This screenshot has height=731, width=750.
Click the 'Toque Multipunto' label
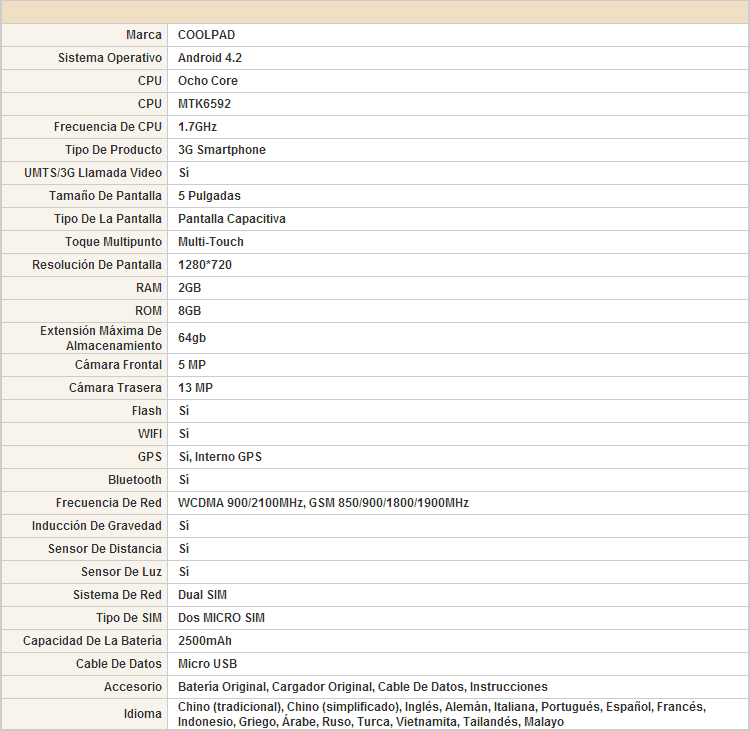113,242
